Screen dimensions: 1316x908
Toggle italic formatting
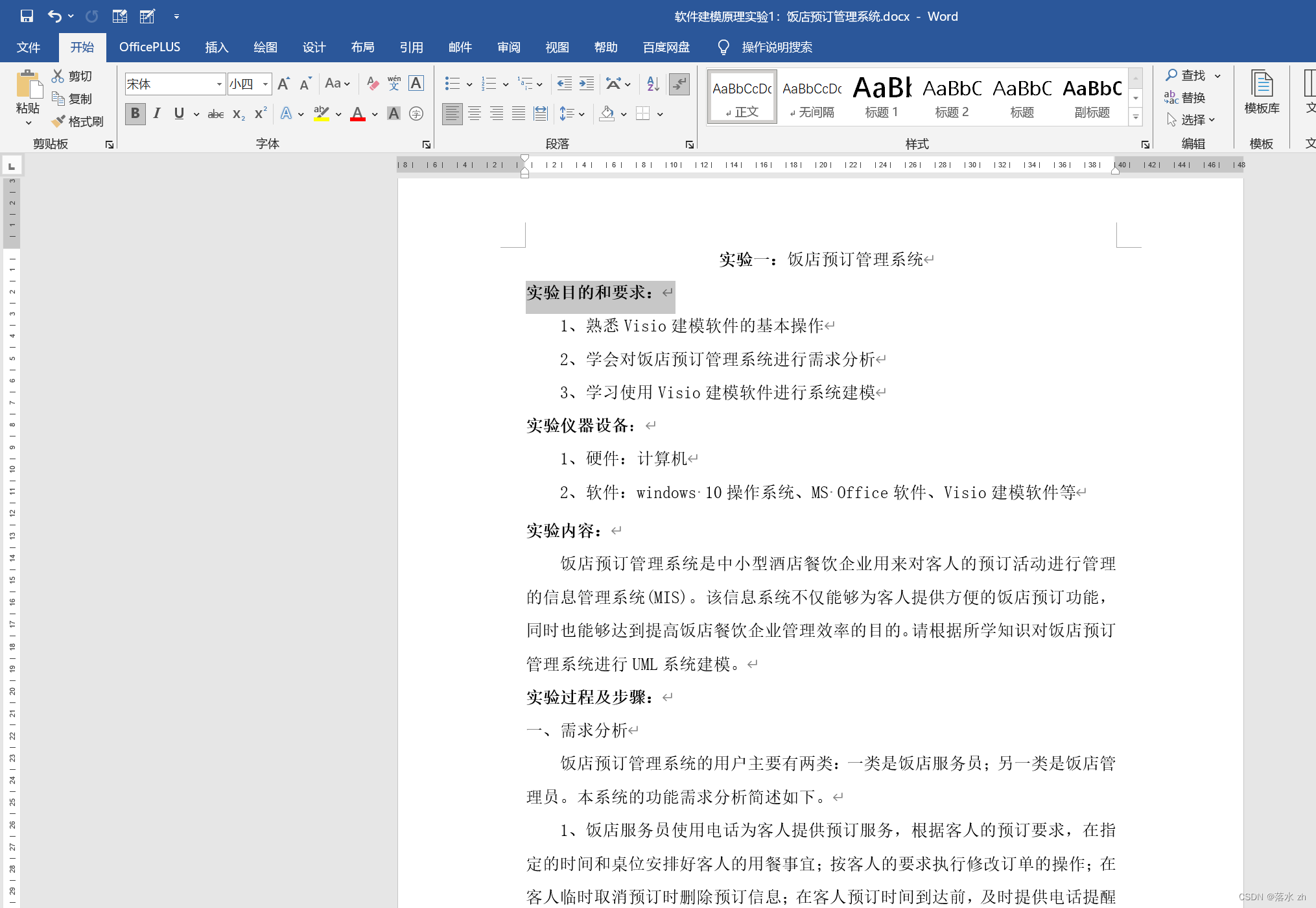157,114
